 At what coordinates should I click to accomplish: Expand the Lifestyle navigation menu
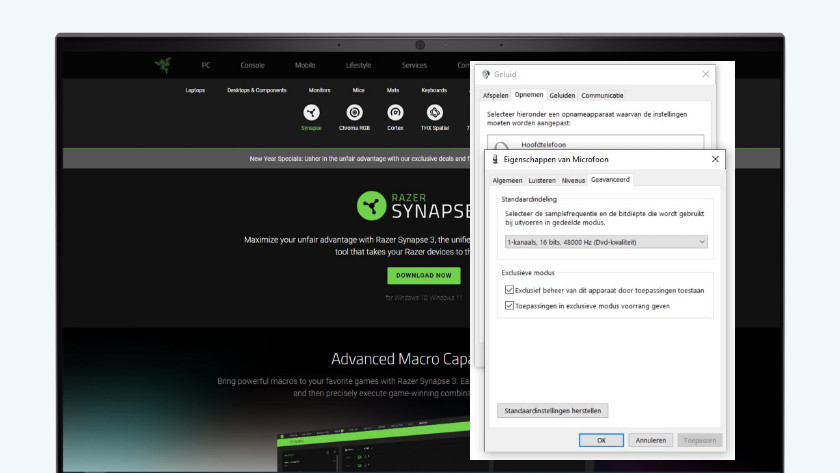pyautogui.click(x=358, y=65)
